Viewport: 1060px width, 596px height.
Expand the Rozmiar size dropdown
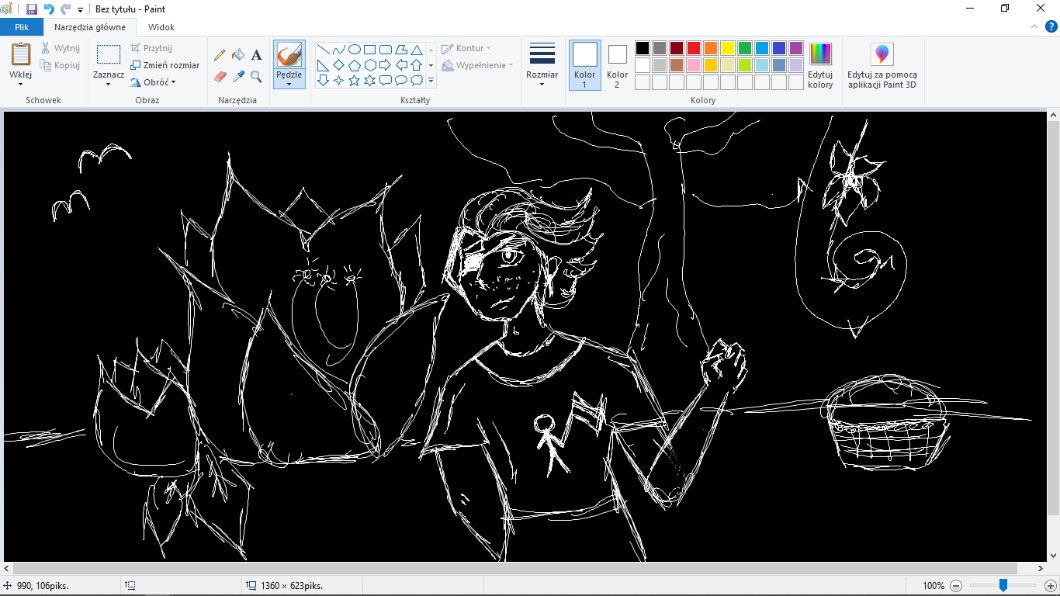click(542, 66)
